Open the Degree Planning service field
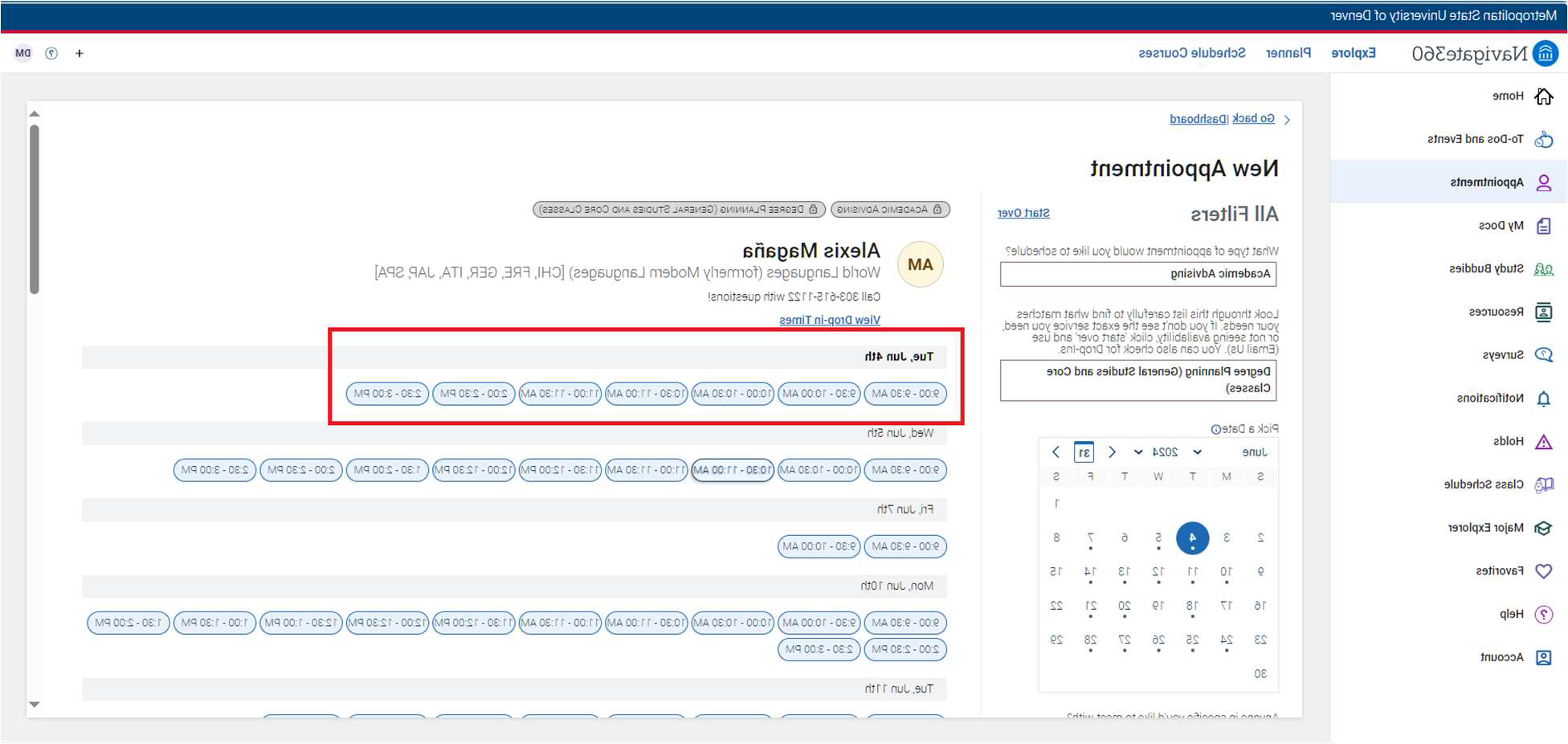1568x744 pixels. 1138,380
